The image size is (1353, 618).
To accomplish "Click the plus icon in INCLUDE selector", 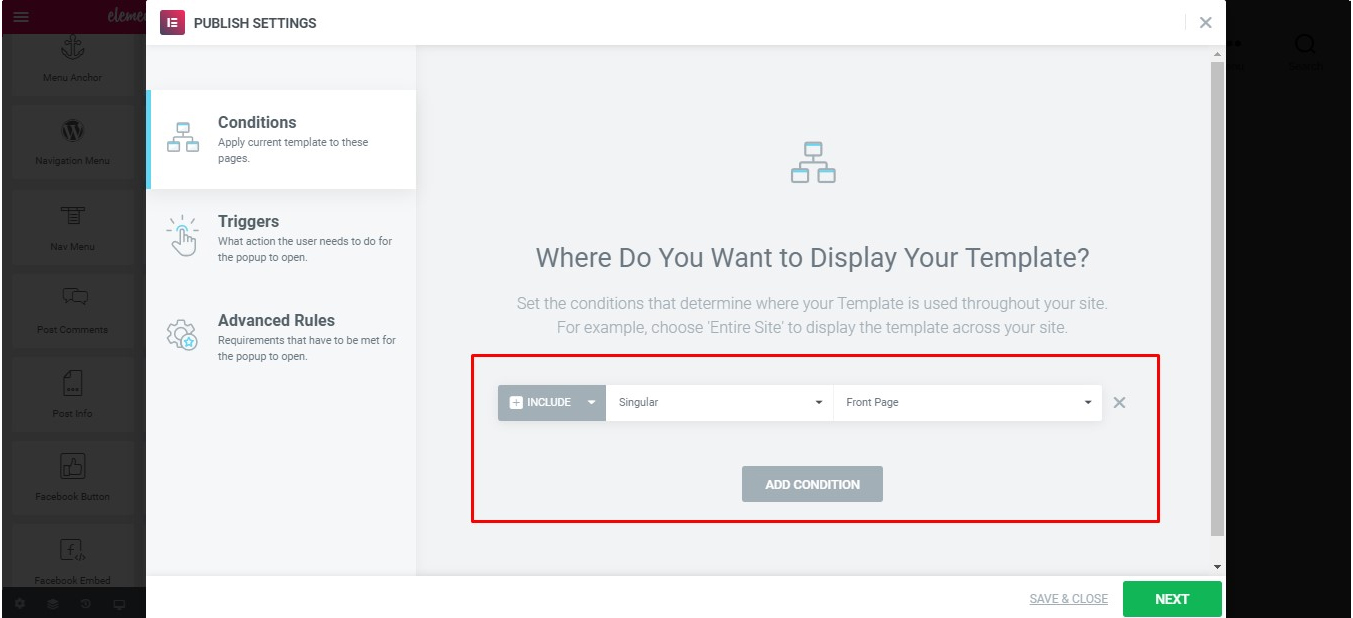I will click(x=516, y=402).
